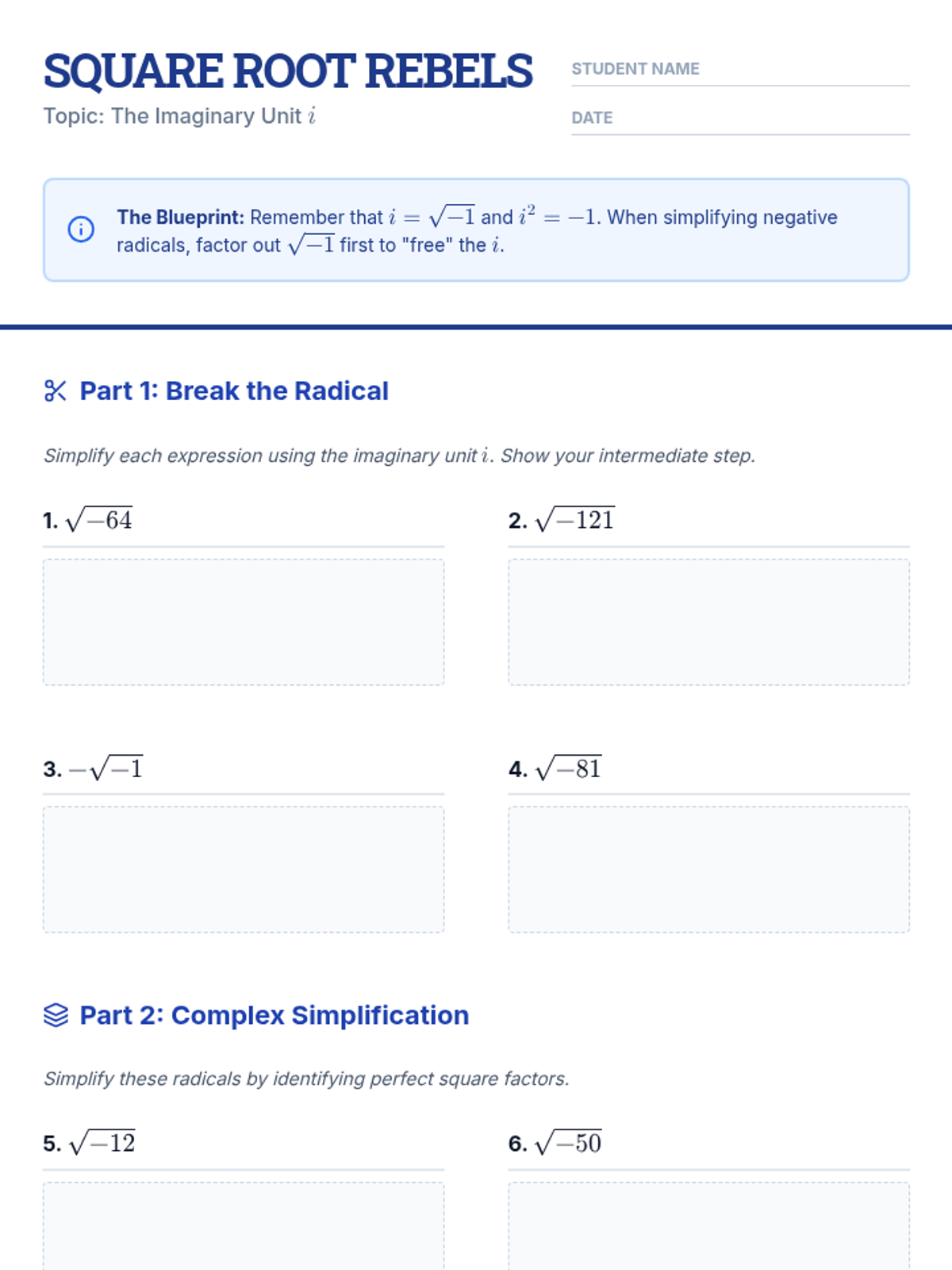
Task: Click the square root of −50 expression
Action: (568, 1143)
